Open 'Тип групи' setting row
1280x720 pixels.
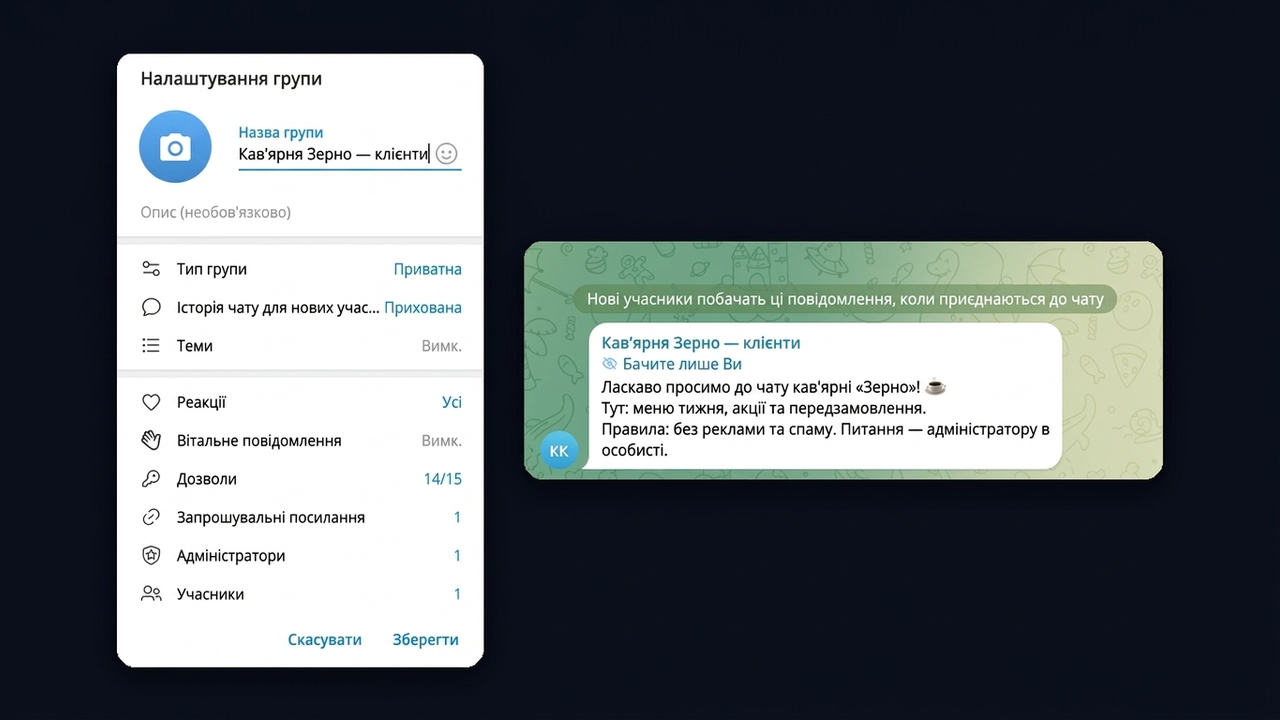(300, 269)
